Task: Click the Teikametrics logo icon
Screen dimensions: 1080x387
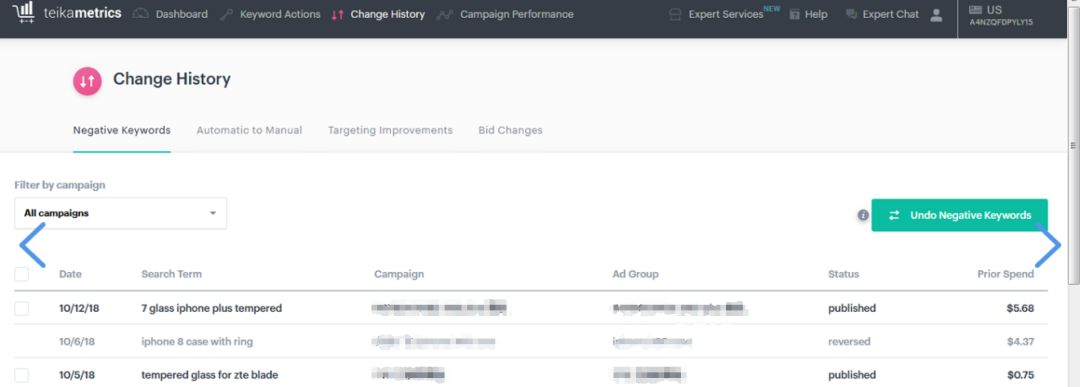Action: tap(23, 12)
